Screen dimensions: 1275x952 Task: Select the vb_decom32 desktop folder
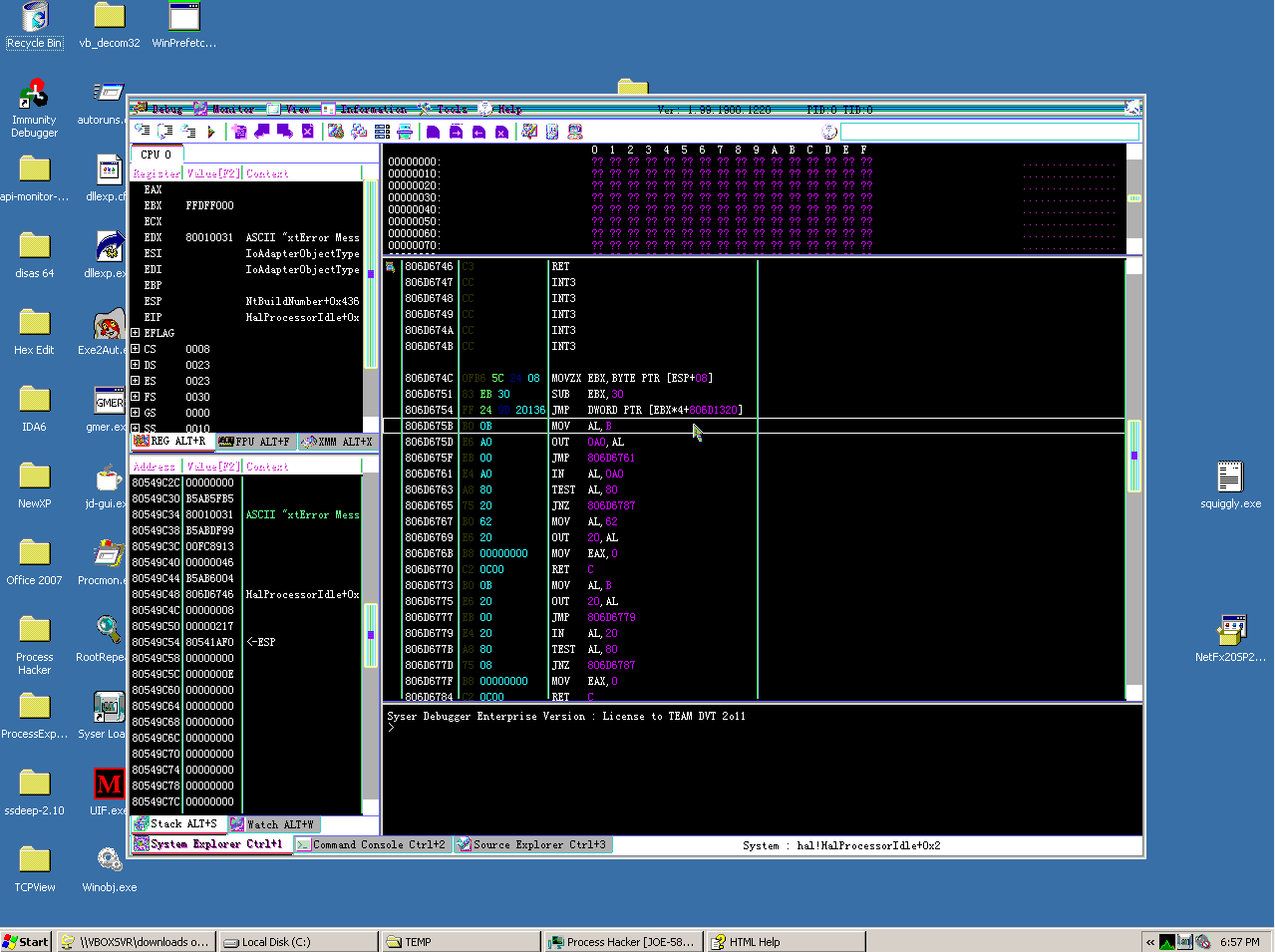[110, 26]
